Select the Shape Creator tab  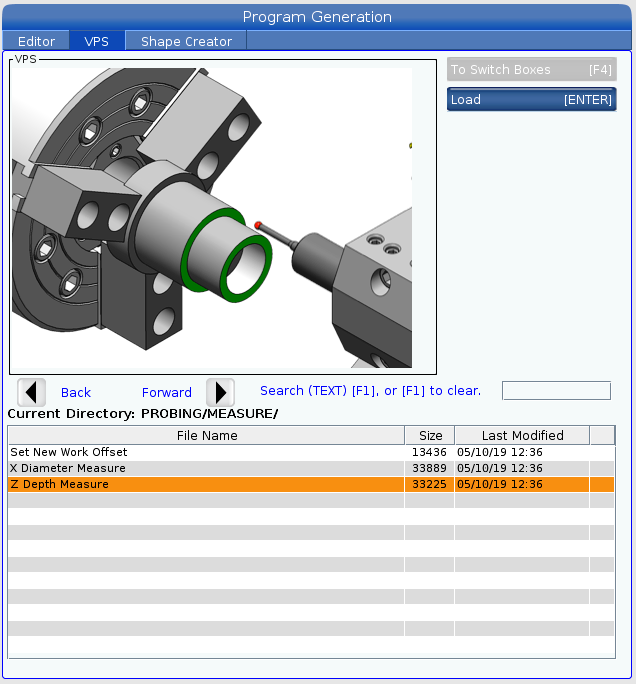click(x=186, y=41)
